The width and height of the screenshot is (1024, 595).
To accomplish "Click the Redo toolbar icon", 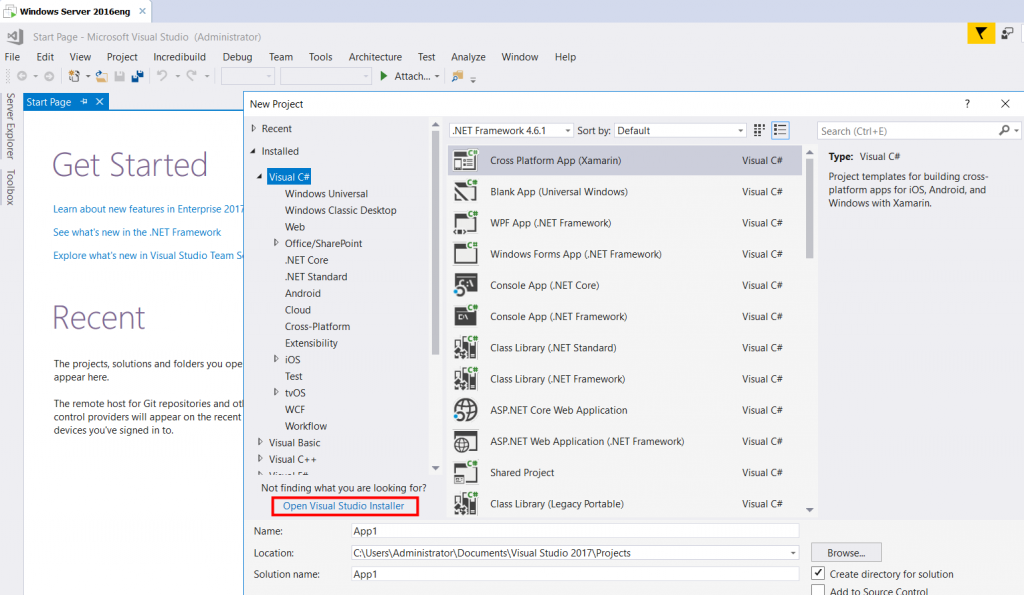I will click(x=191, y=76).
